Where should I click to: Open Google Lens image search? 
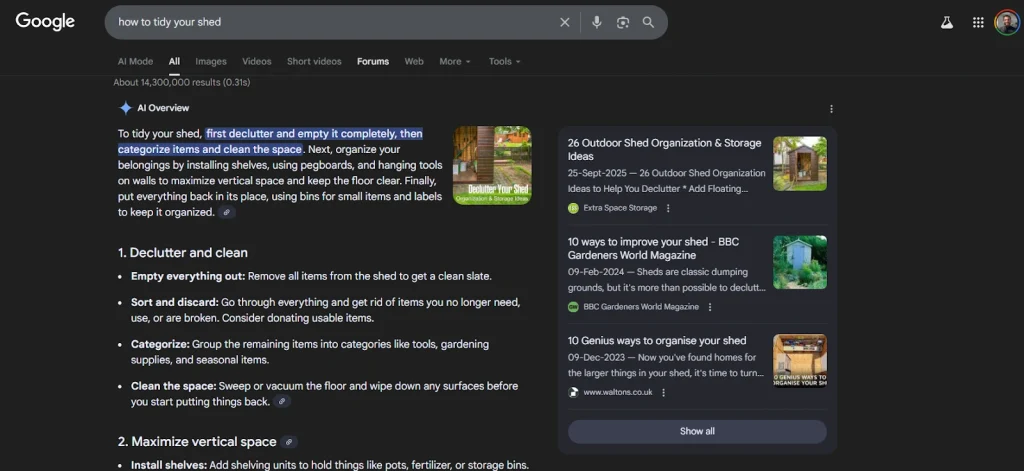point(623,22)
